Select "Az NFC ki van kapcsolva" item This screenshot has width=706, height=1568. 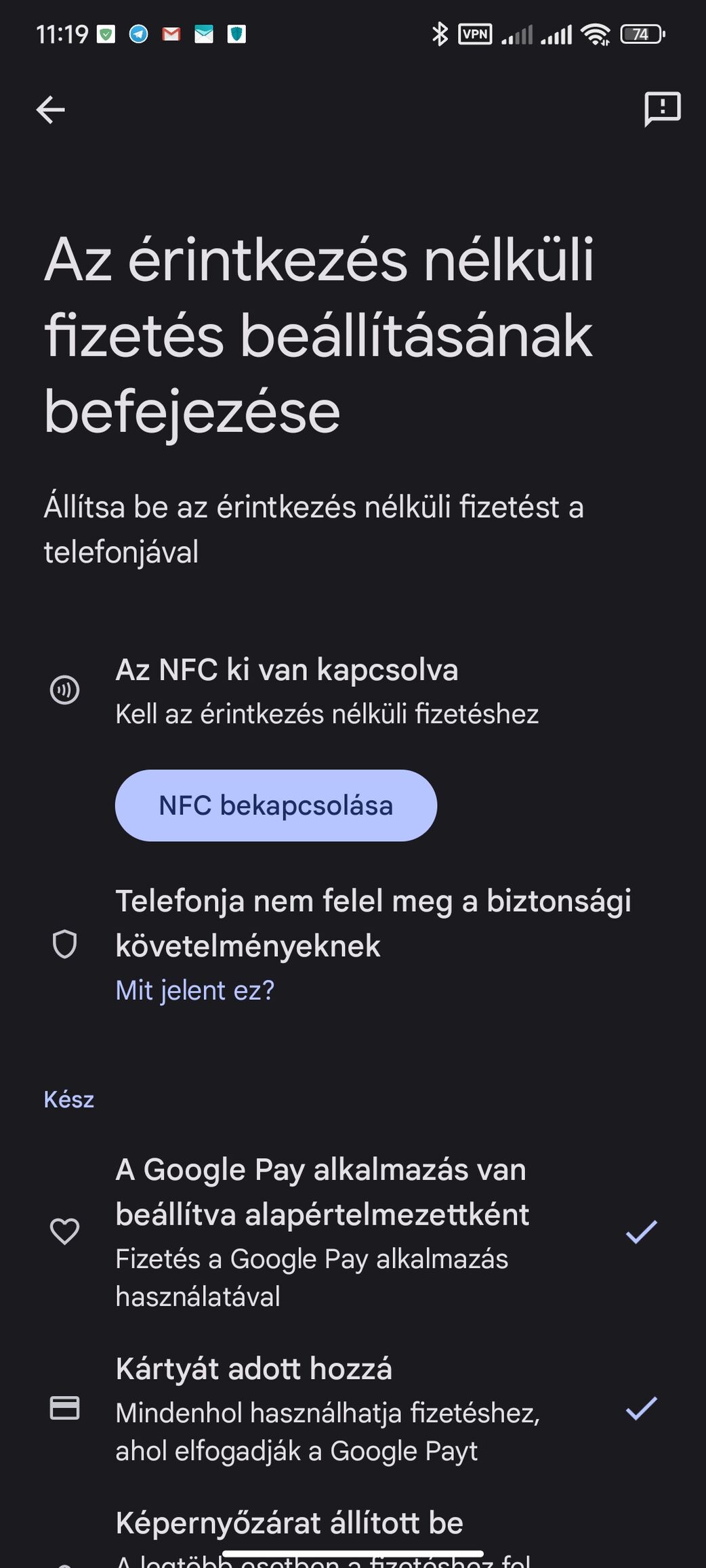coord(287,671)
